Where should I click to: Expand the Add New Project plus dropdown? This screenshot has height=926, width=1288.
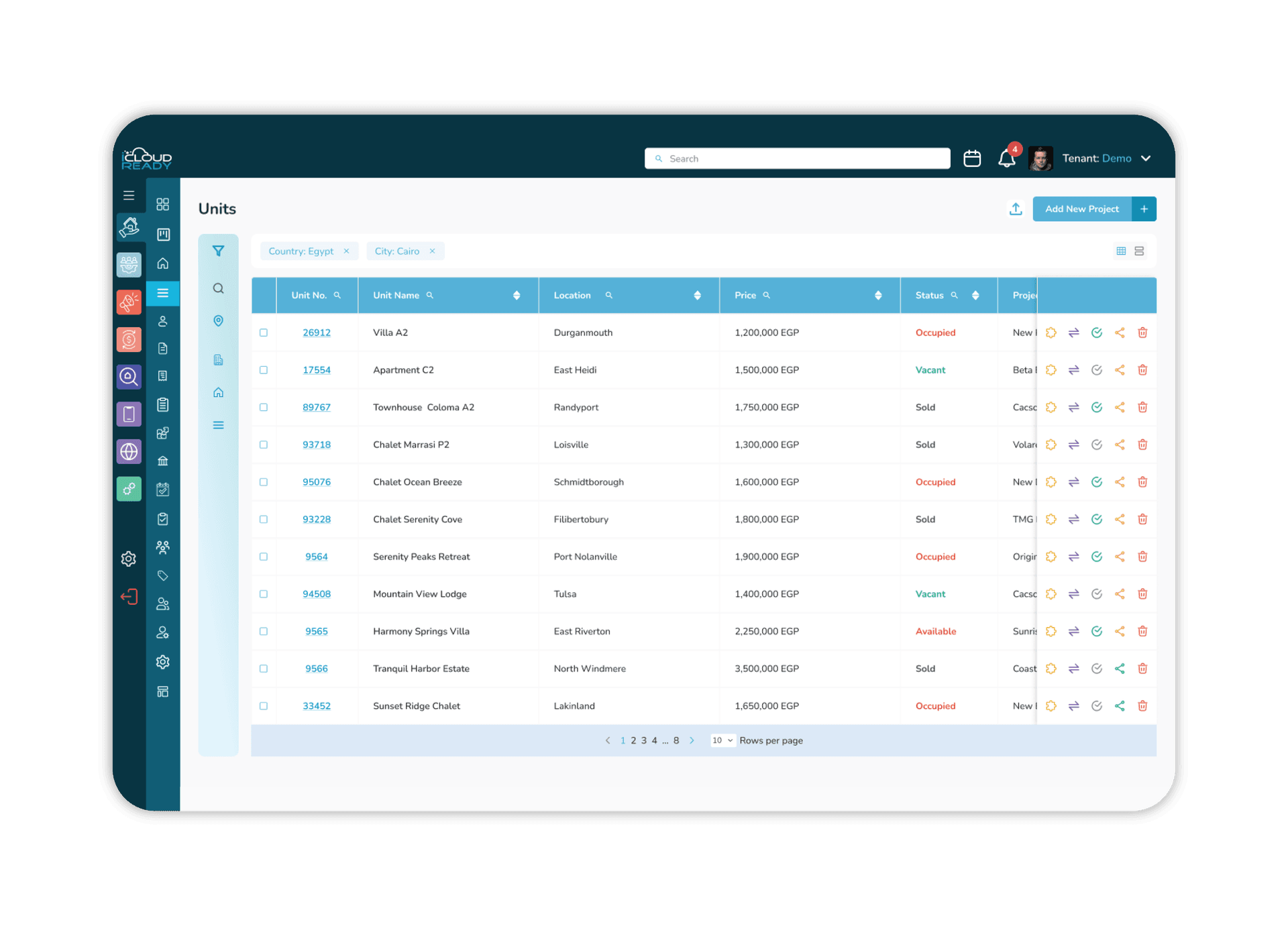pos(1144,209)
